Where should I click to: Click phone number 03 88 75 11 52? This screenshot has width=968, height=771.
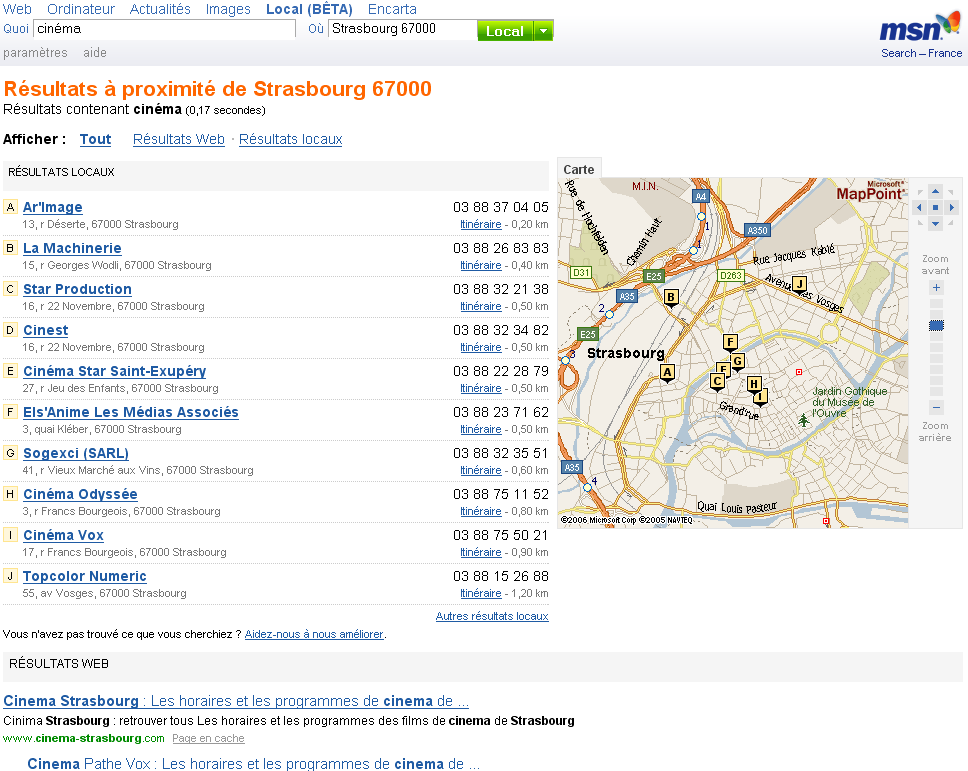(x=500, y=494)
